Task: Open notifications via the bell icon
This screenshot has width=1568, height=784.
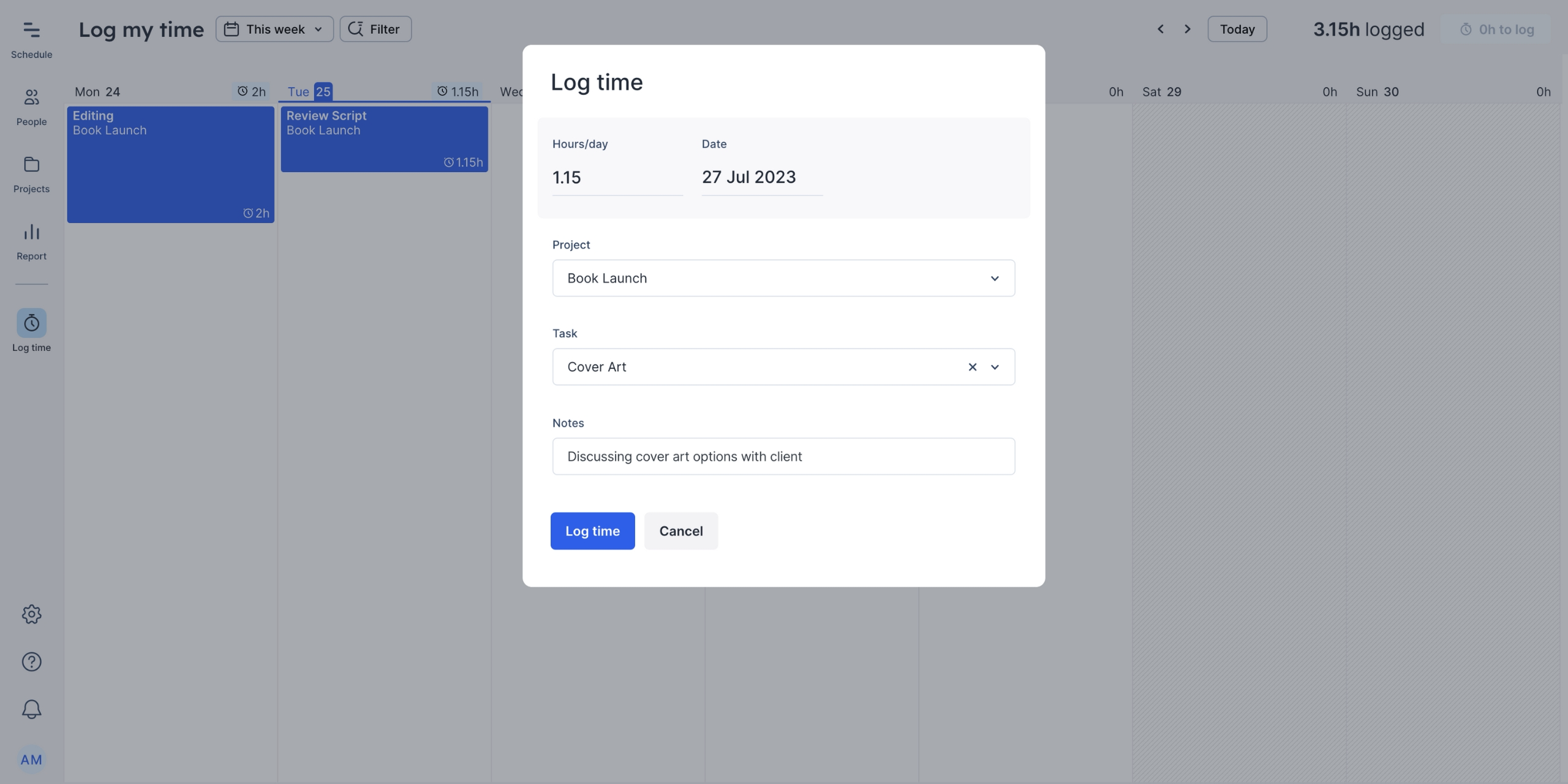Action: point(31,709)
